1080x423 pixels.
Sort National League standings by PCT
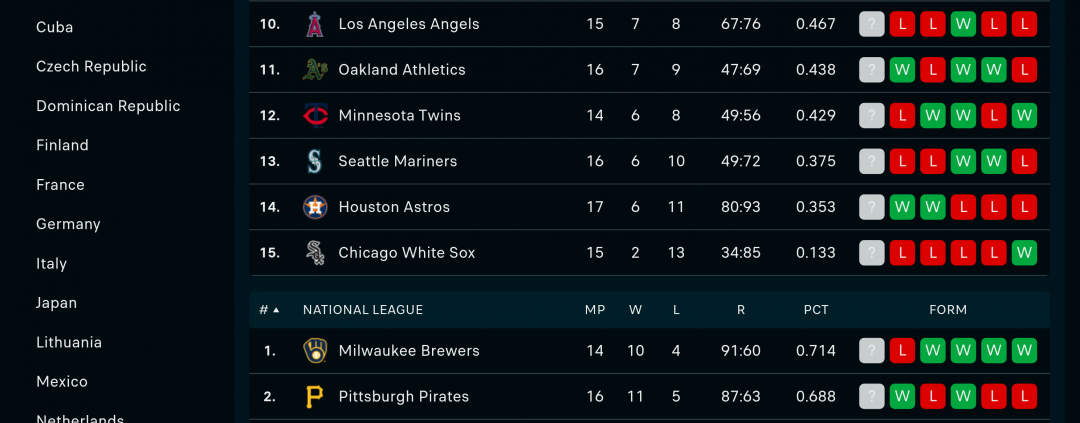point(816,310)
